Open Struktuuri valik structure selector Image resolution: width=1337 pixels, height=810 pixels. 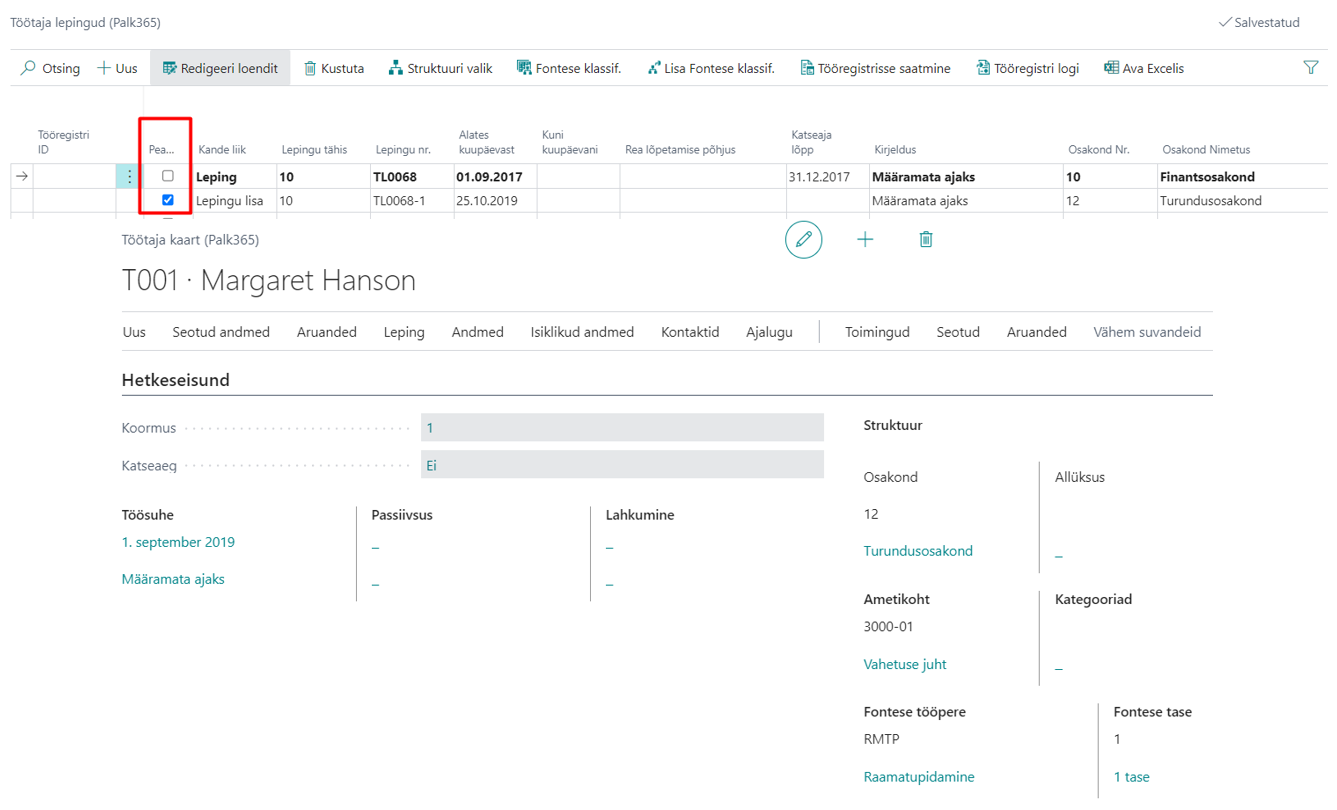tap(440, 68)
